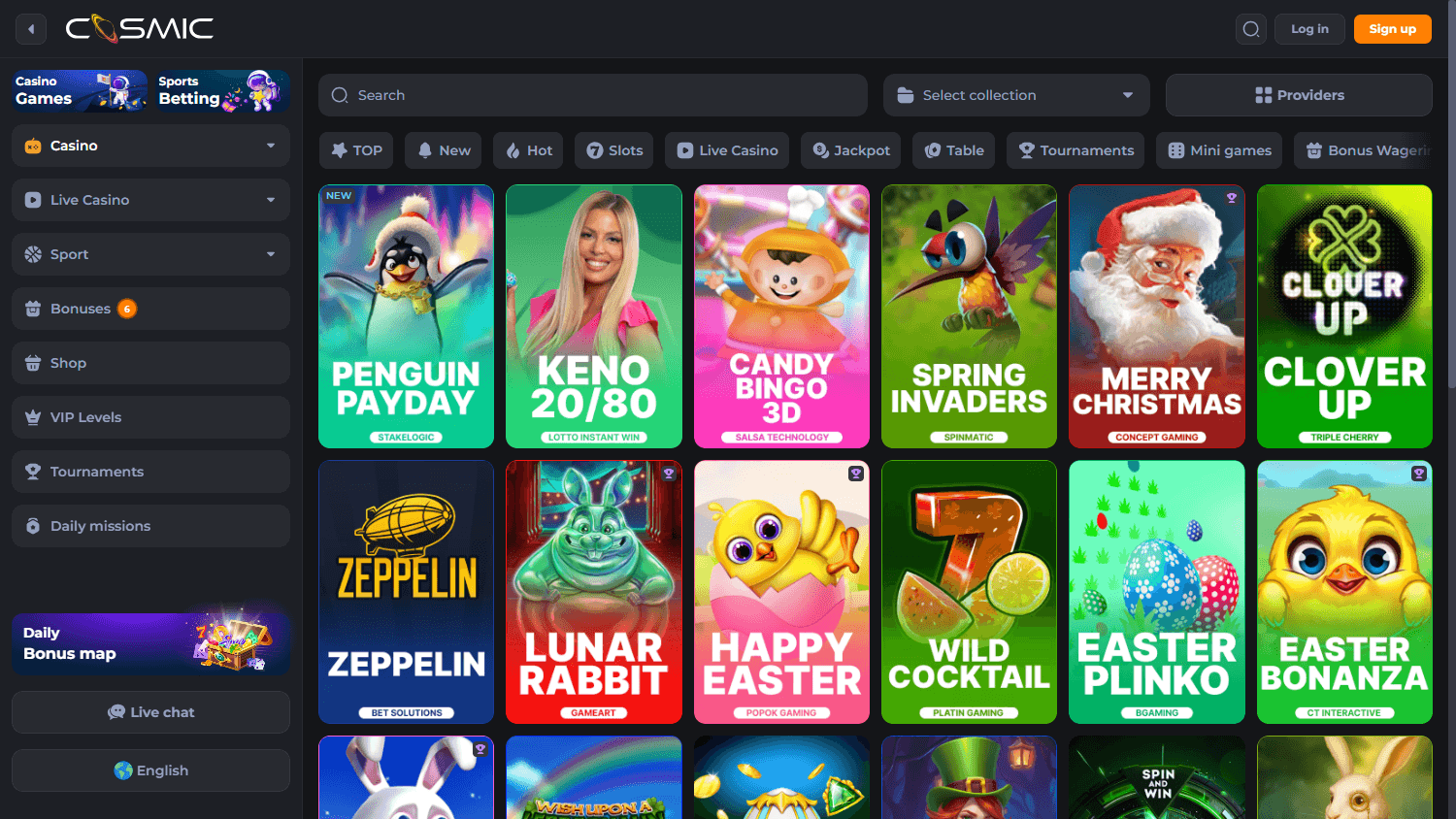Click the search magnifier icon in the top bar
This screenshot has height=819, width=1456.
(x=1250, y=28)
